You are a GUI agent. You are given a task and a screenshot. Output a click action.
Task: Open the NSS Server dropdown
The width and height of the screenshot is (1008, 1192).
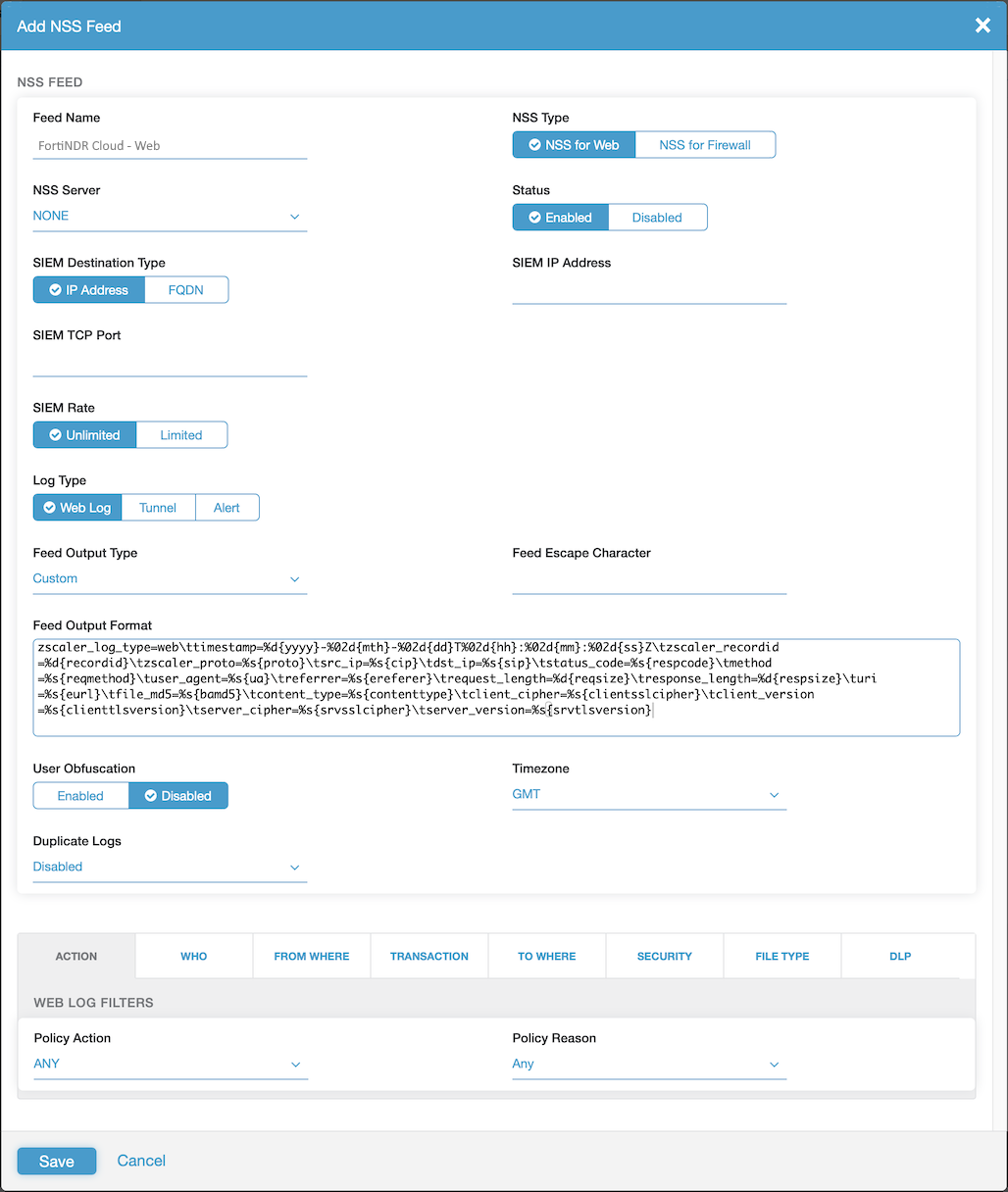pyautogui.click(x=170, y=215)
